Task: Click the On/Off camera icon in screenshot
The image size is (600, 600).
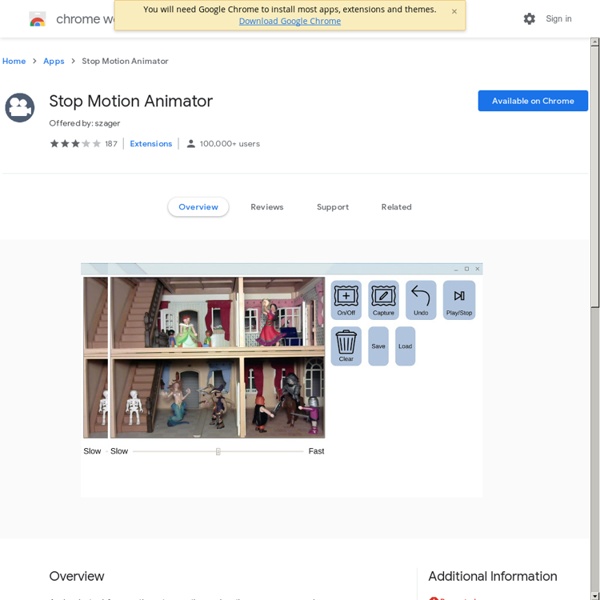Action: pyautogui.click(x=346, y=300)
